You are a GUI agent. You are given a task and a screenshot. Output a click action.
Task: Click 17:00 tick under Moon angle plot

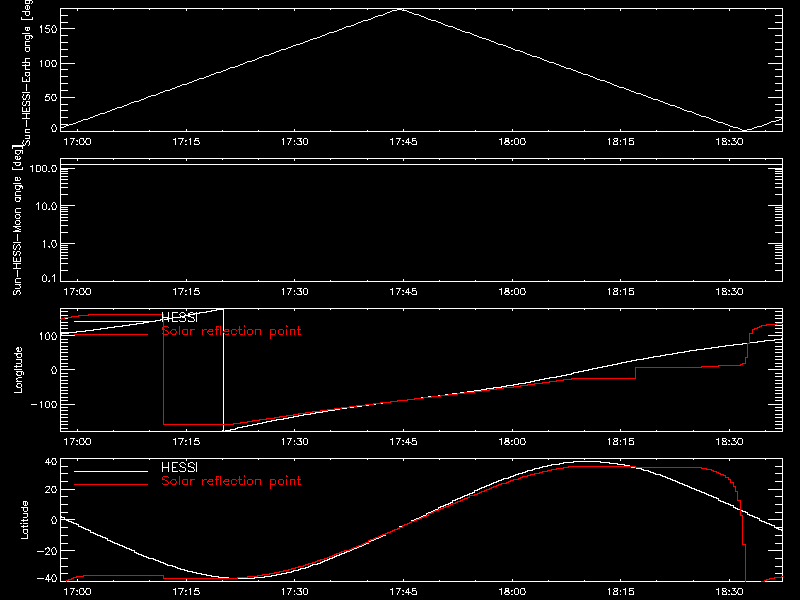coord(77,291)
